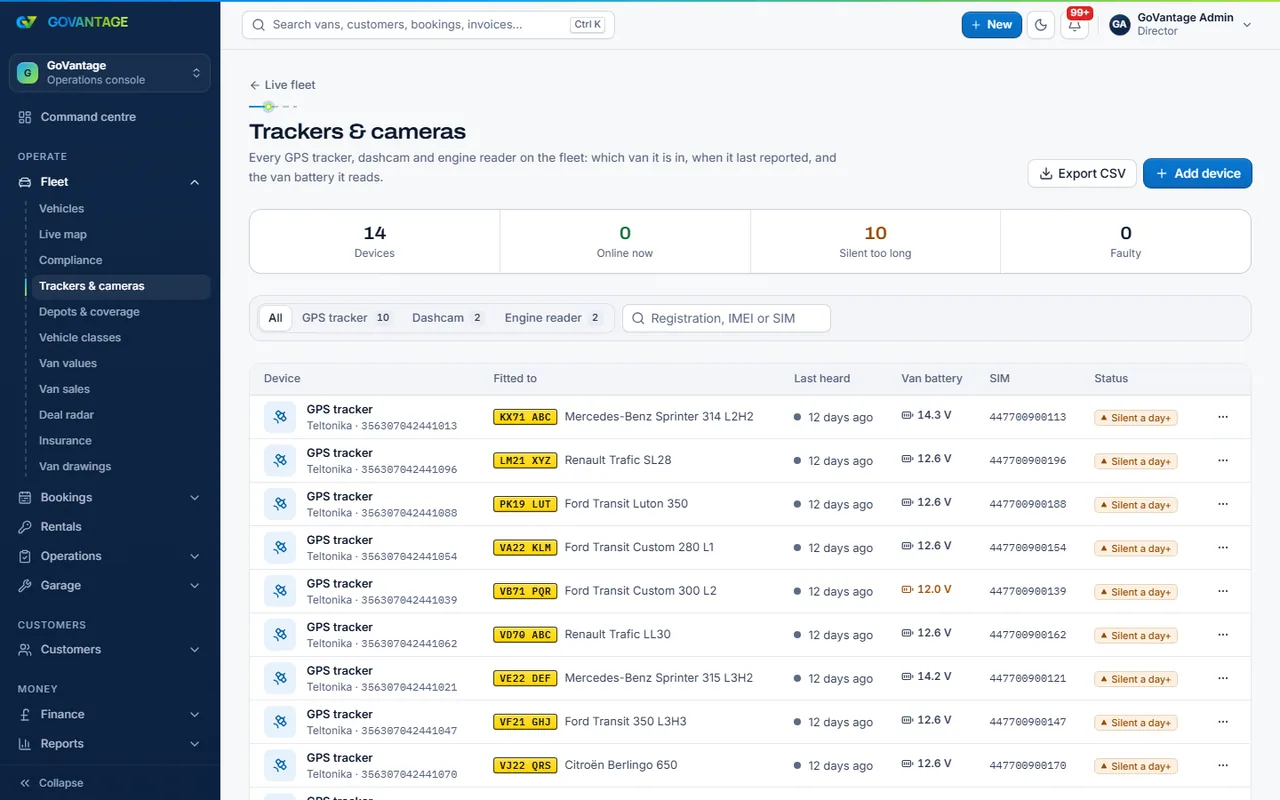Open ellipsis menu for VJ22 QRS row

click(1223, 765)
